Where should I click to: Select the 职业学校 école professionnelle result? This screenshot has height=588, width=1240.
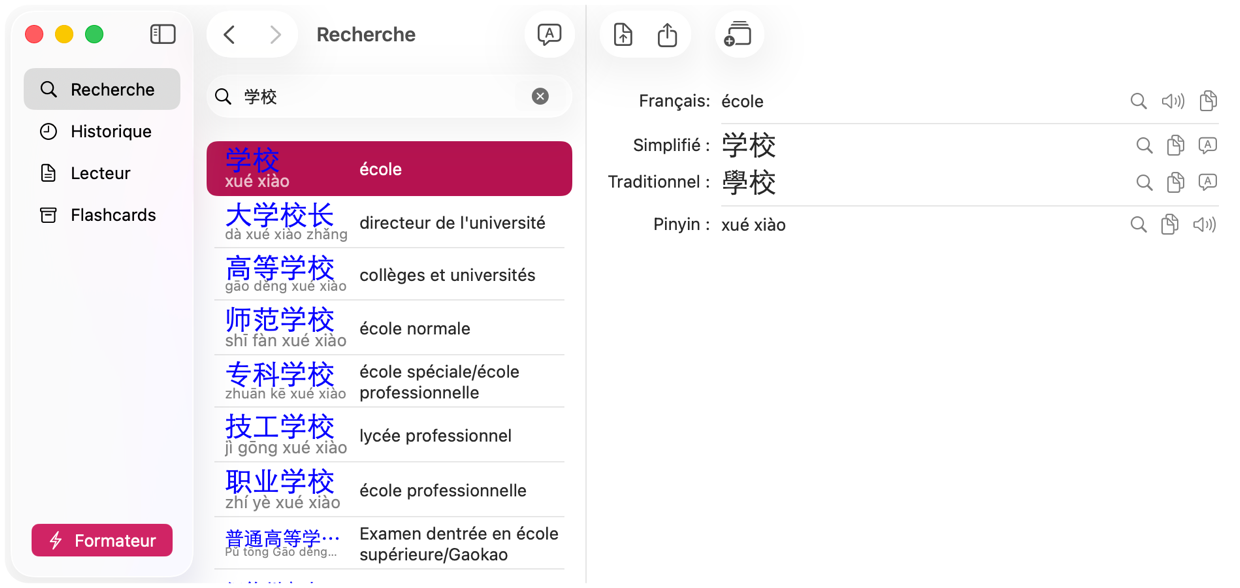pyautogui.click(x=389, y=489)
